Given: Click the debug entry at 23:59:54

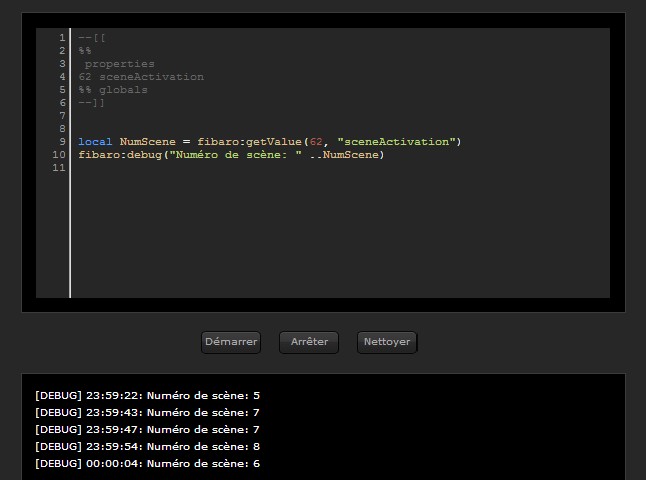Looking at the screenshot, I should point(147,447).
